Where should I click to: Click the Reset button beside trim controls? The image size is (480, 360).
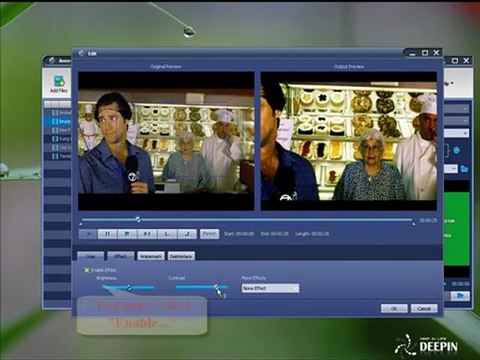point(209,234)
